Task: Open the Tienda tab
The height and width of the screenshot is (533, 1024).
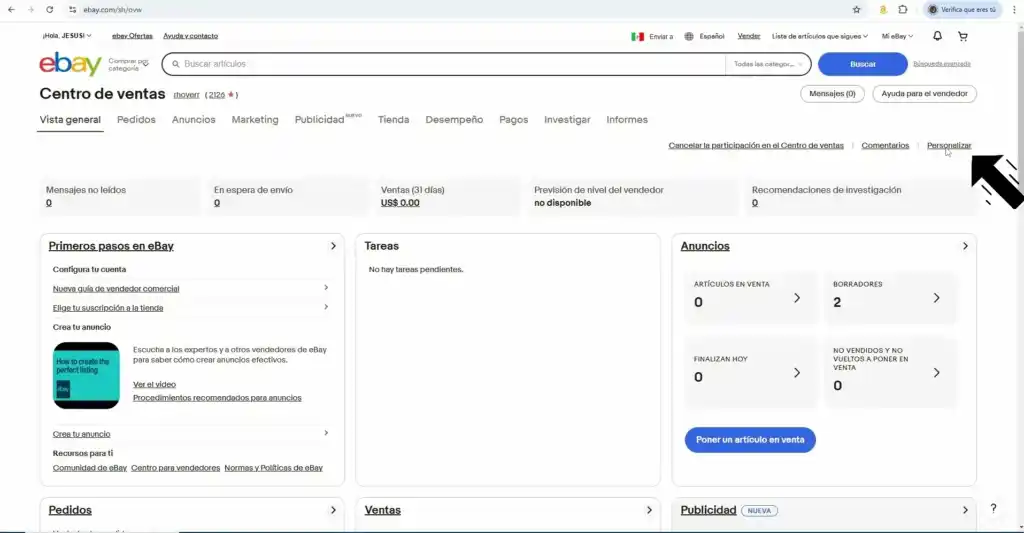Action: point(393,120)
